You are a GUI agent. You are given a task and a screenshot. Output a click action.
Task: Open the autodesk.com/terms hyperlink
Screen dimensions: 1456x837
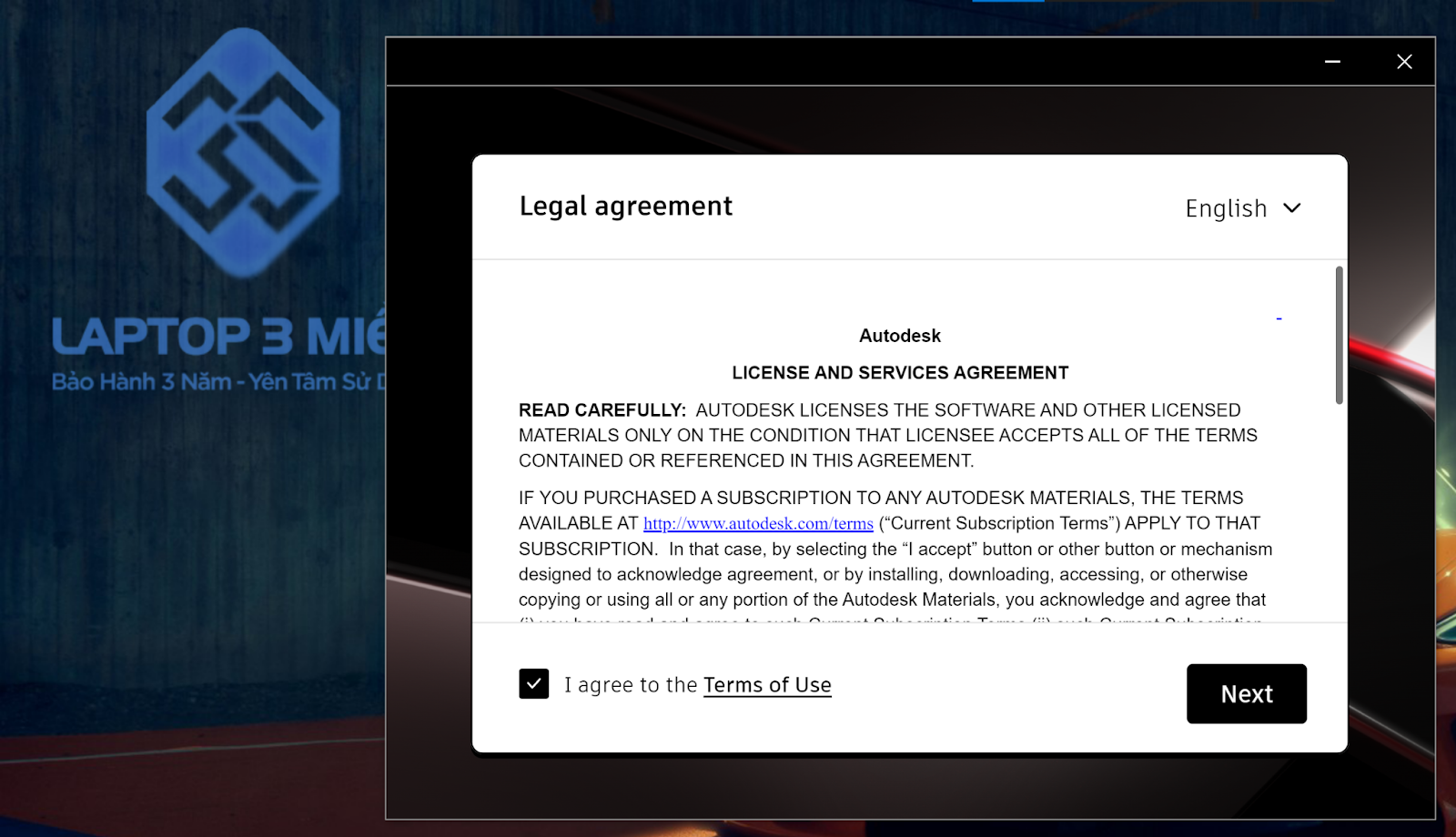pyautogui.click(x=758, y=524)
